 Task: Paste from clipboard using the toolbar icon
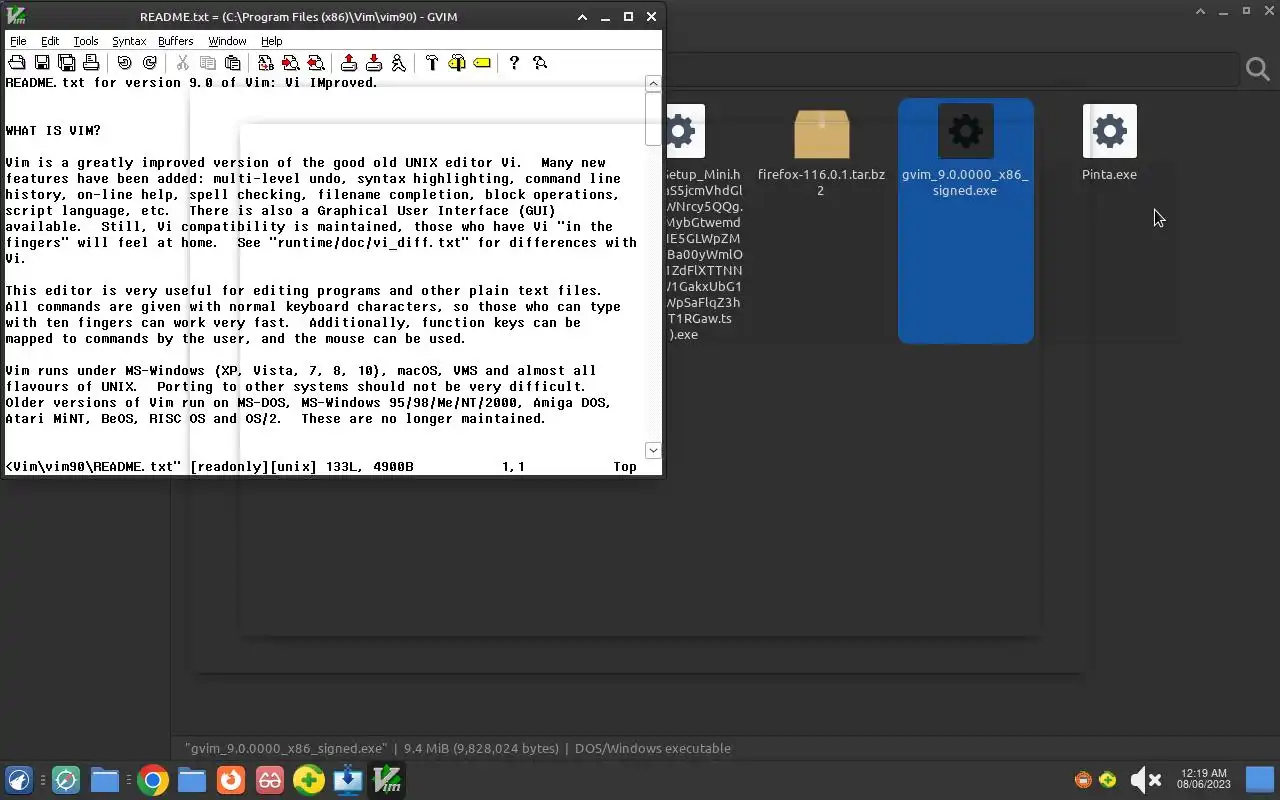point(232,63)
